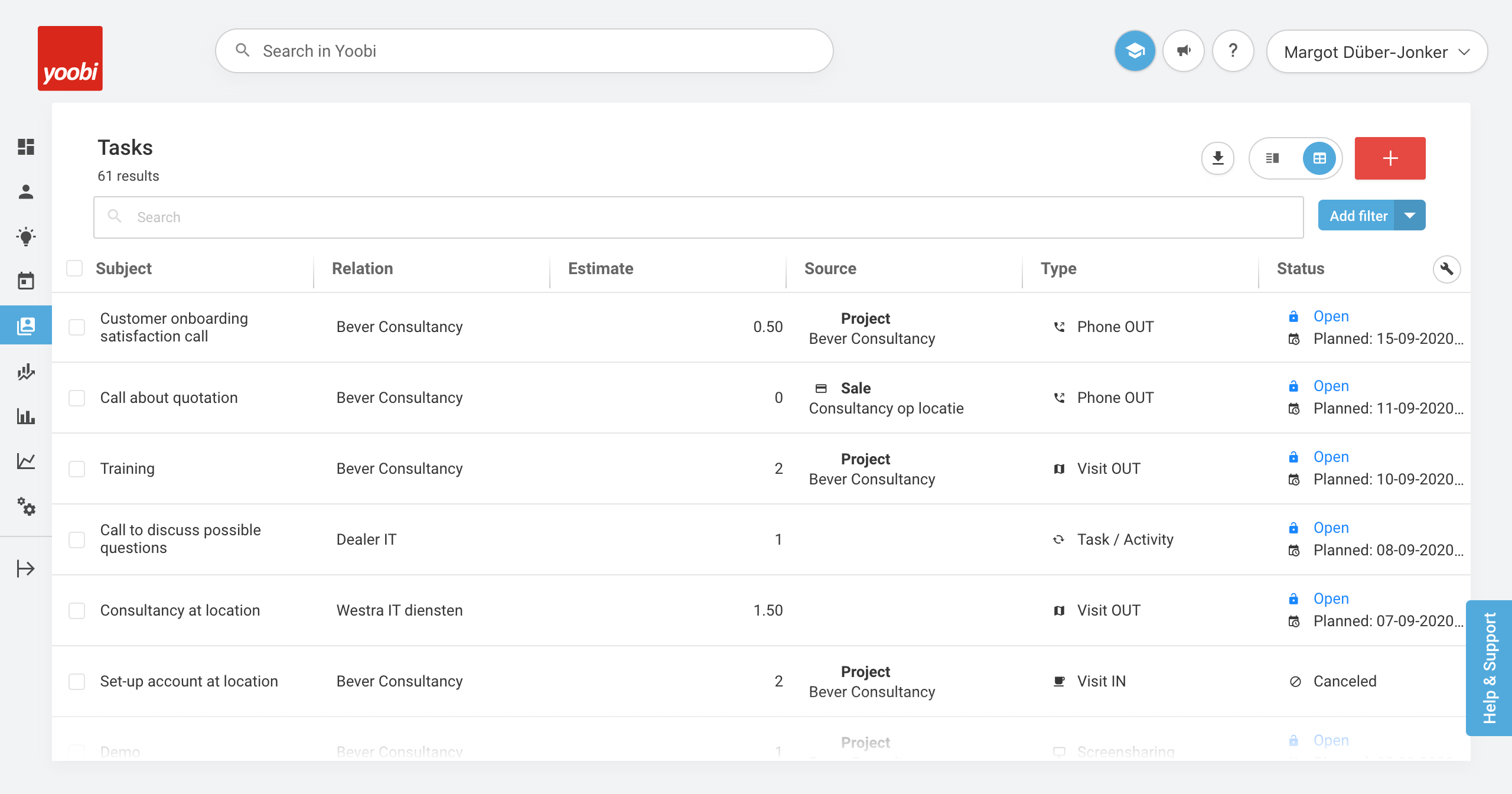Sort by Relation column header
The width and height of the screenshot is (1512, 794).
(363, 269)
